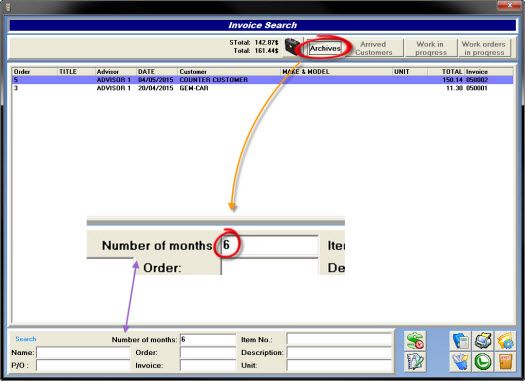The height and width of the screenshot is (381, 525).
Task: Sort by the Advisor column header
Action: (116, 72)
